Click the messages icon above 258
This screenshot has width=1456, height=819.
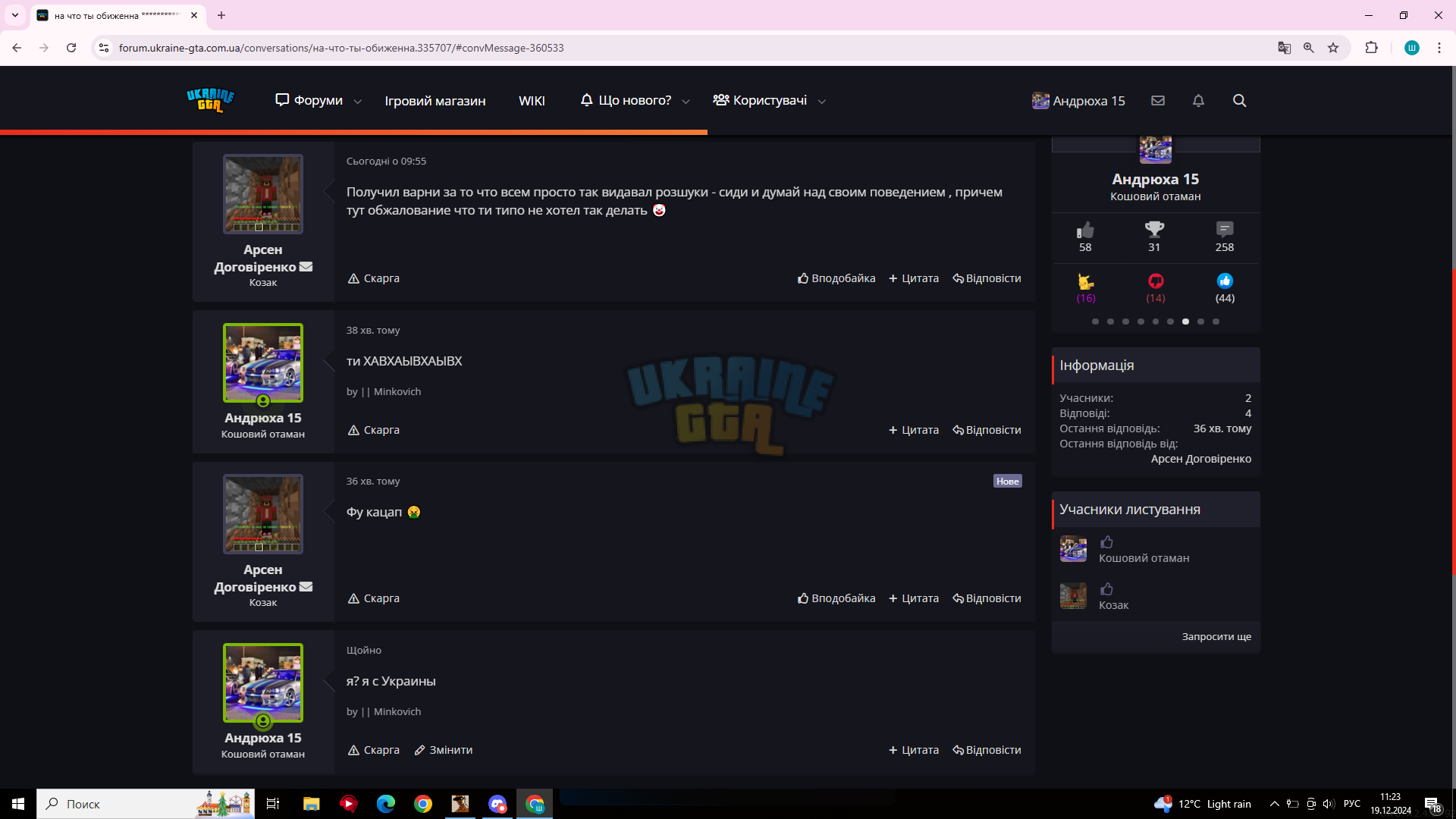pyautogui.click(x=1225, y=229)
